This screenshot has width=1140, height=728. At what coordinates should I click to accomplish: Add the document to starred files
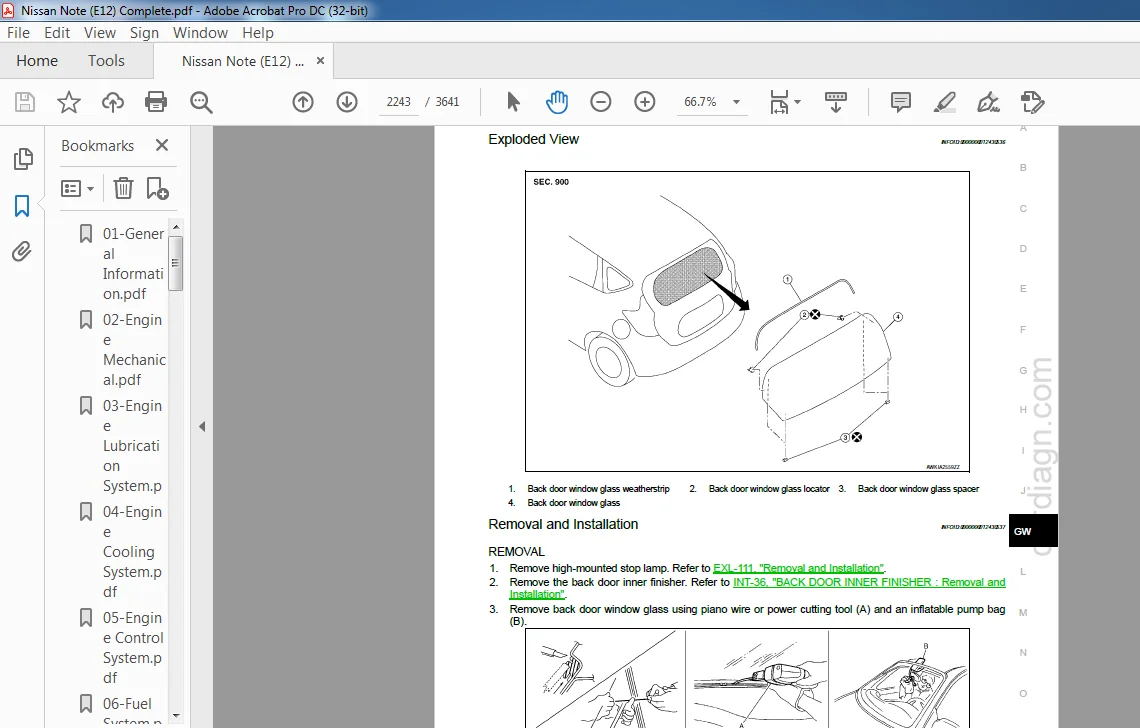68,102
